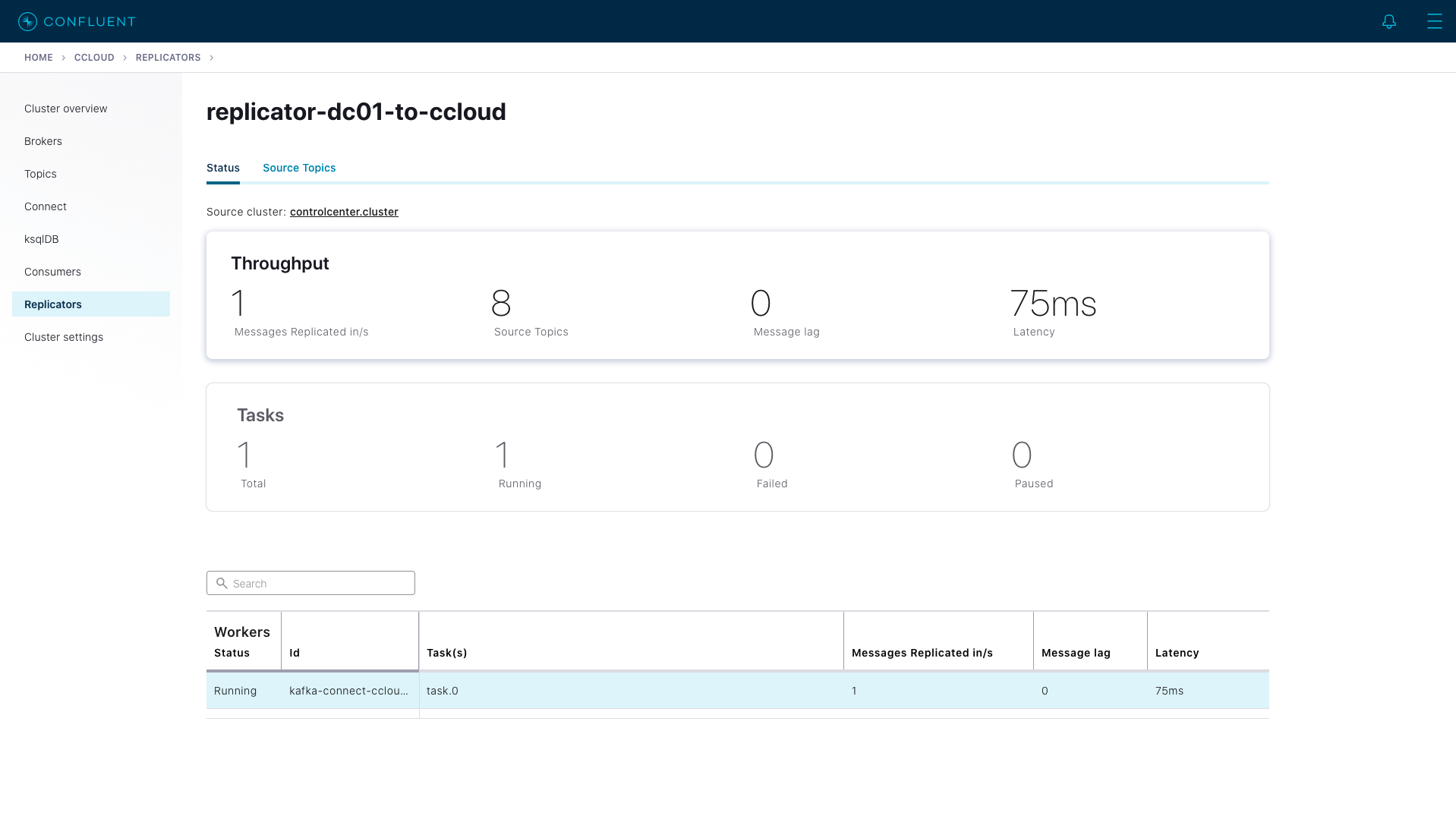Click the Total tasks count
Screen dimensions: 1456x819
pyautogui.click(x=251, y=465)
